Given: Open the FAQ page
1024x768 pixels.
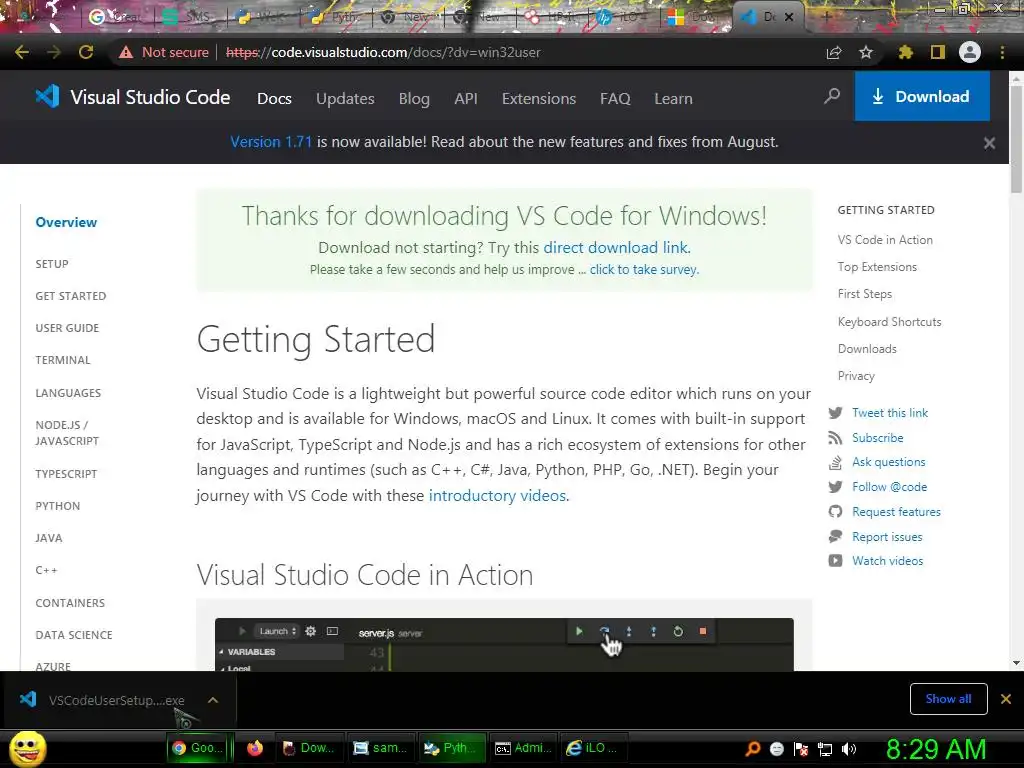Looking at the screenshot, I should click(615, 99).
